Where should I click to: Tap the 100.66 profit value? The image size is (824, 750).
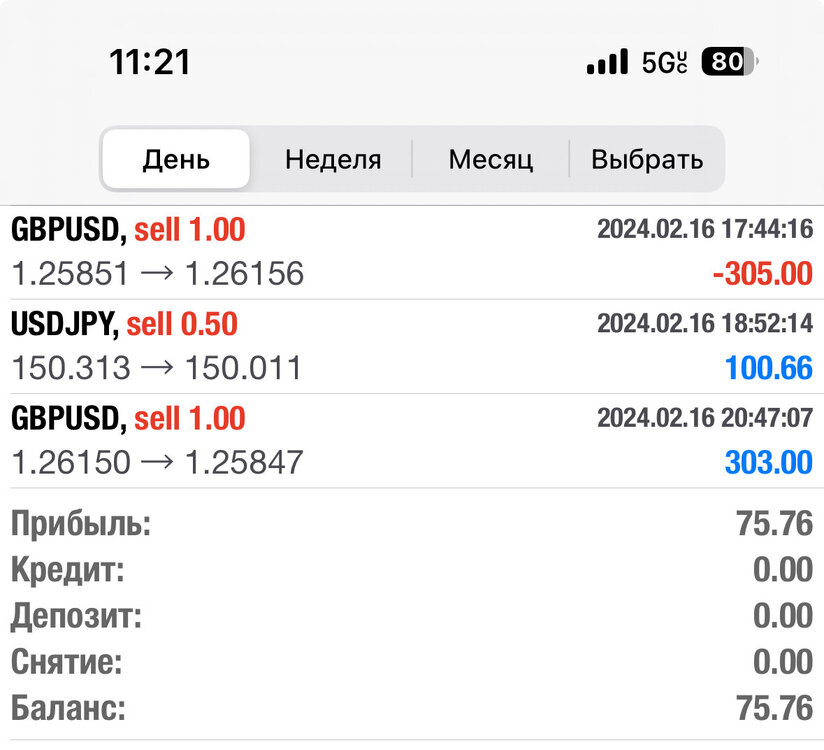769,368
